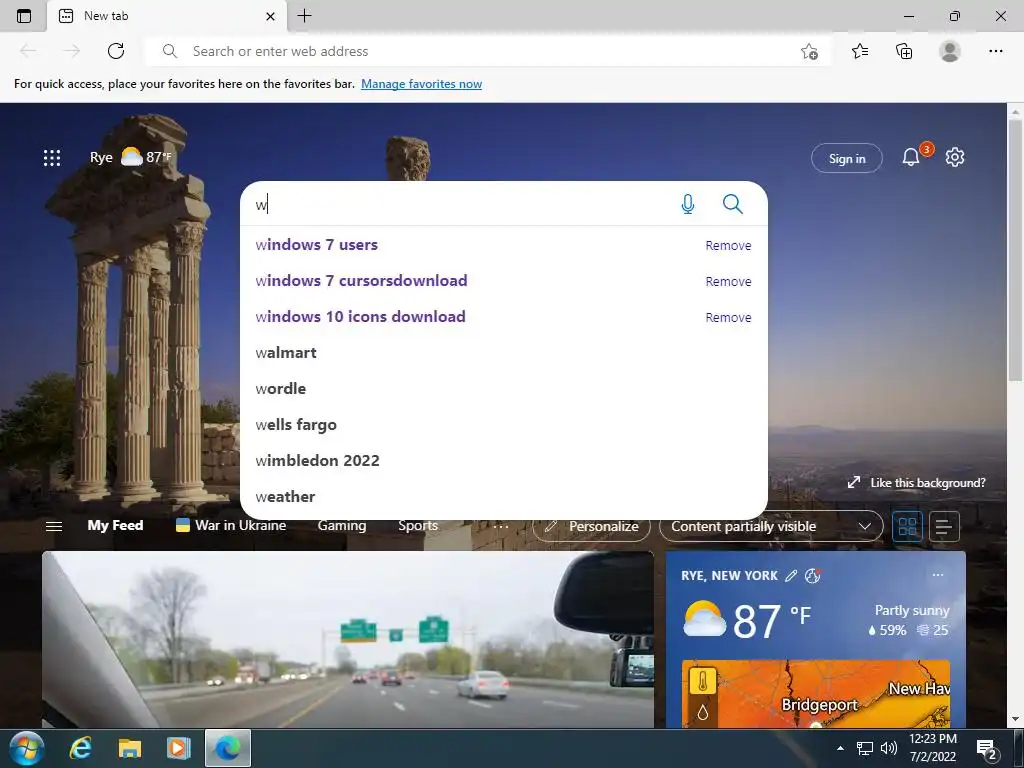1024x768 pixels.
Task: Switch to grid layout view
Action: tap(907, 526)
